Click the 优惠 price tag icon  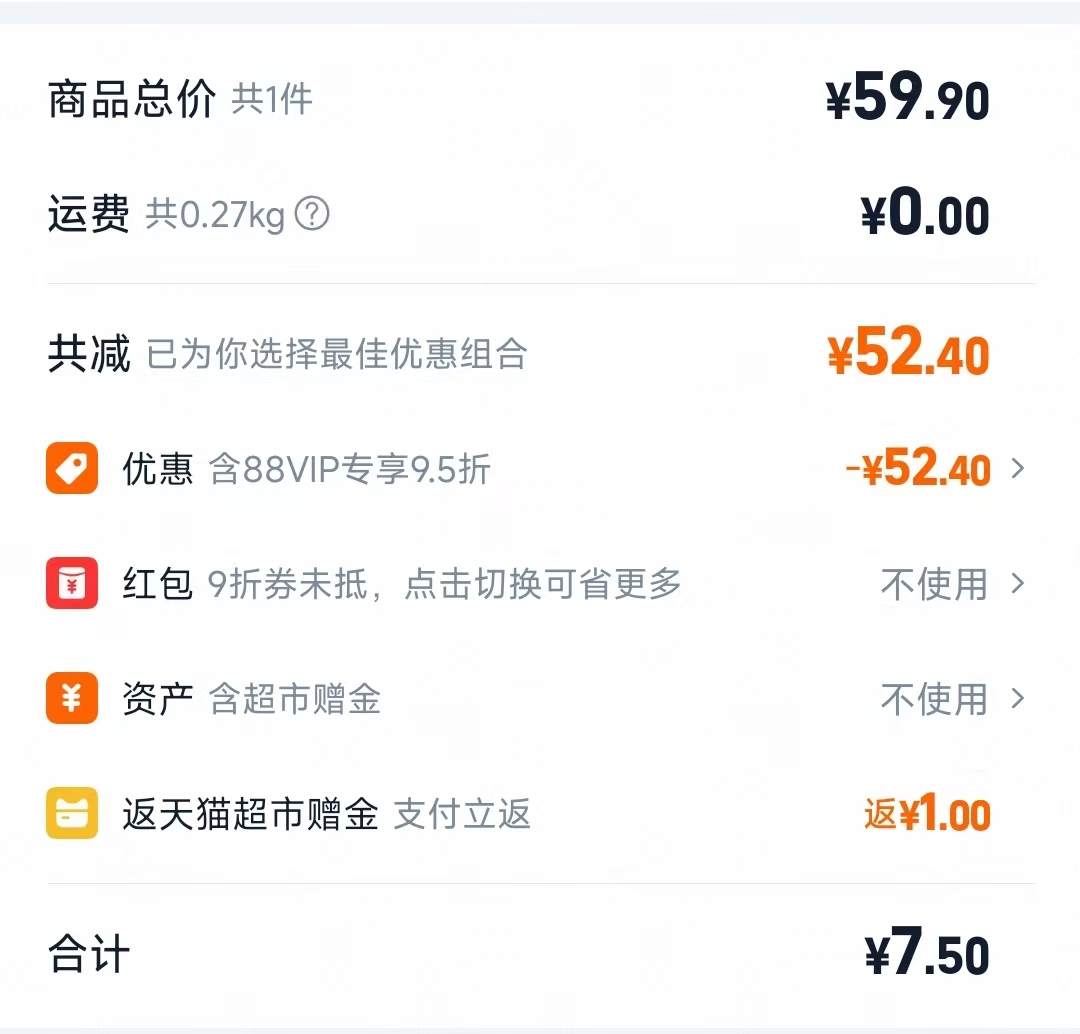point(70,469)
